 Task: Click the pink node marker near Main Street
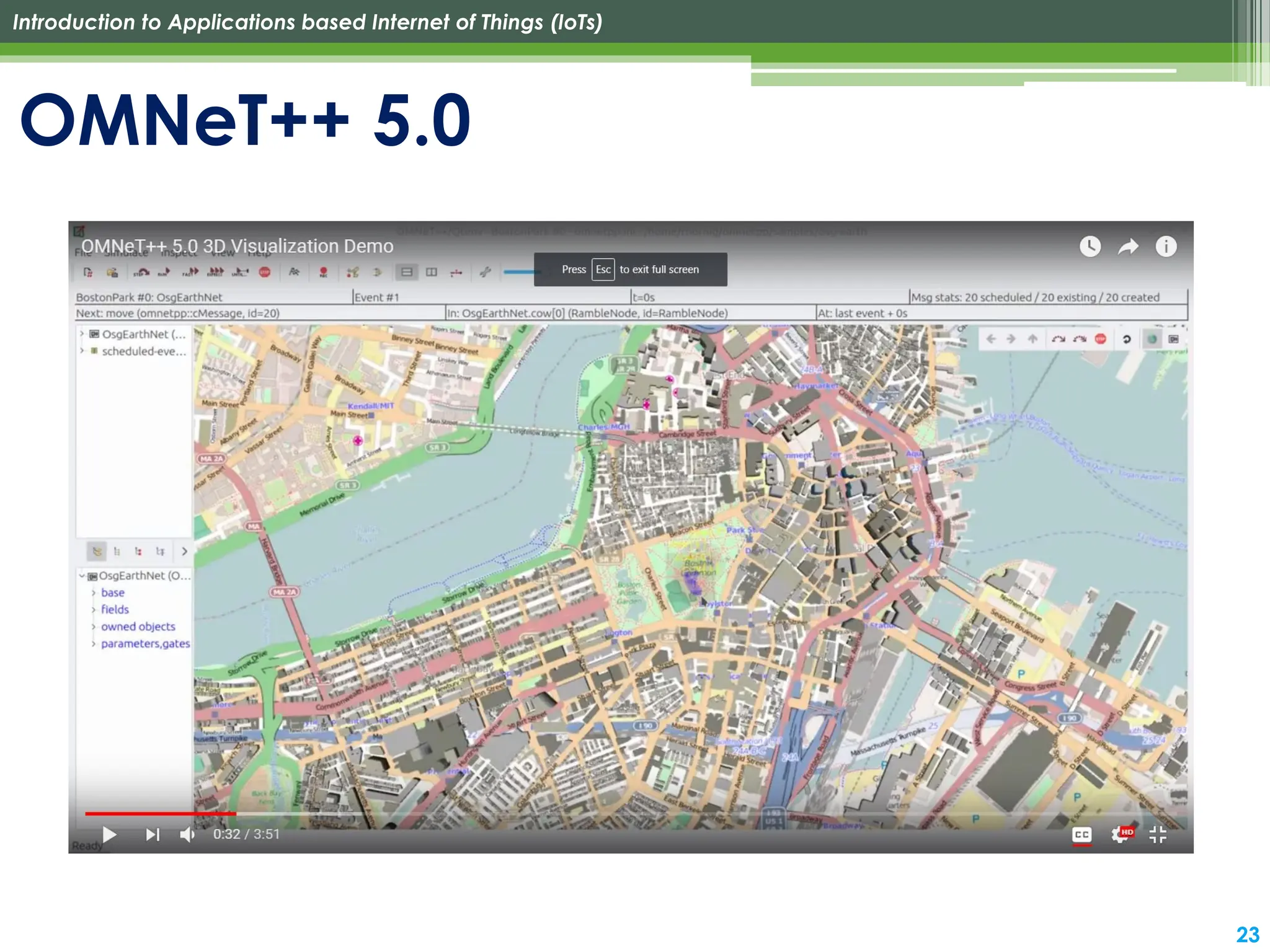point(358,441)
